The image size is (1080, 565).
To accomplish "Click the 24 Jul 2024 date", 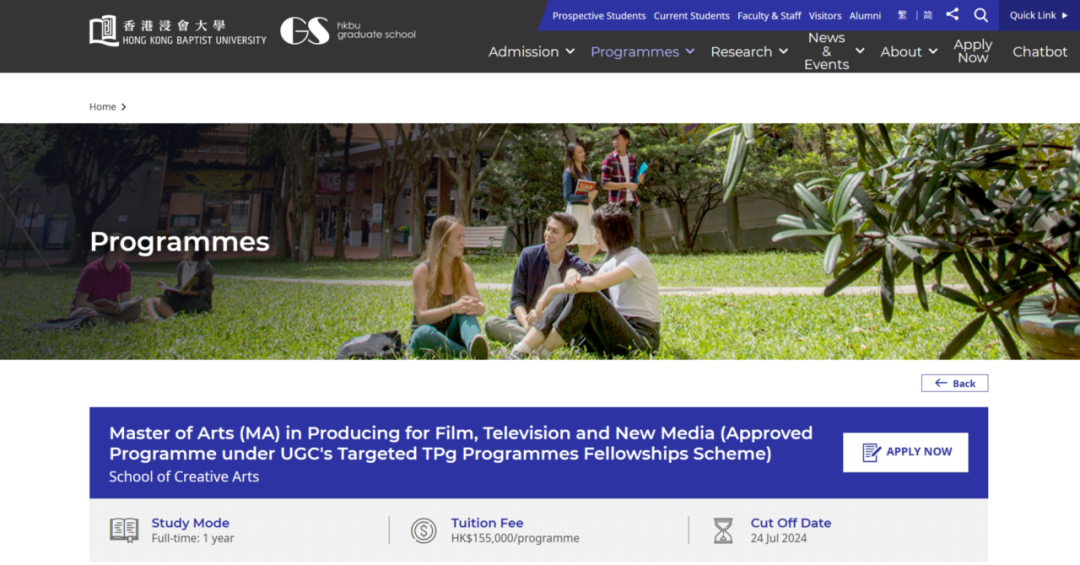I will click(778, 538).
